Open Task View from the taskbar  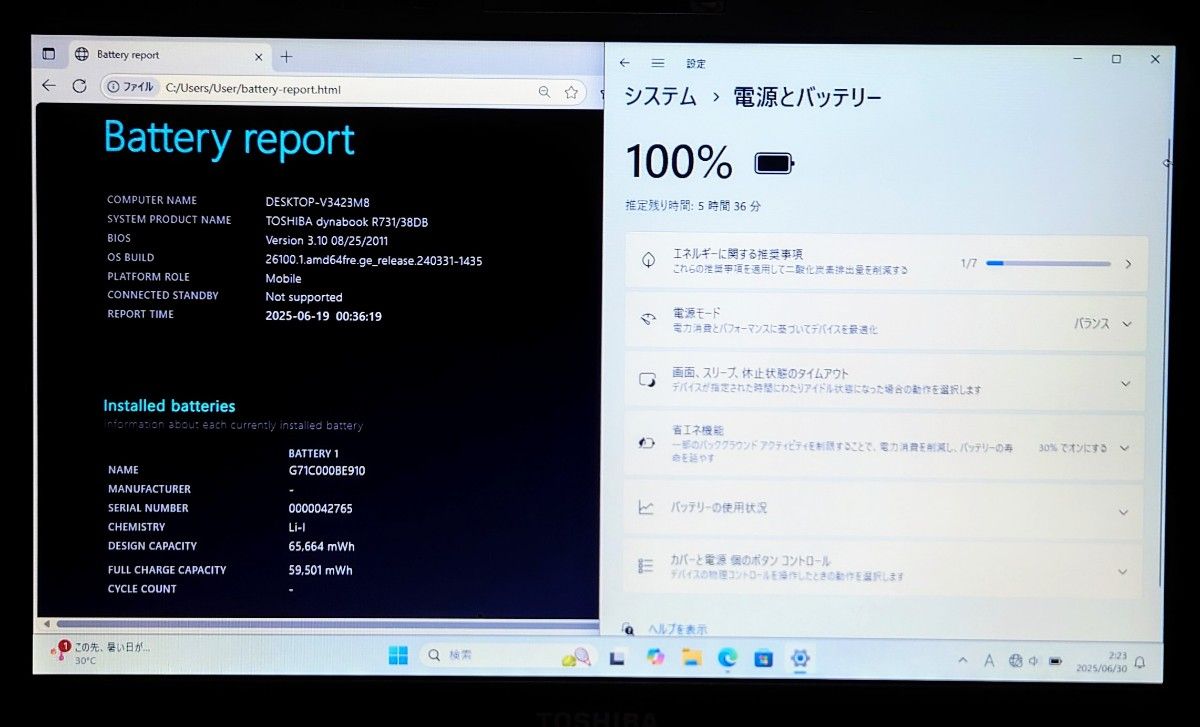616,659
